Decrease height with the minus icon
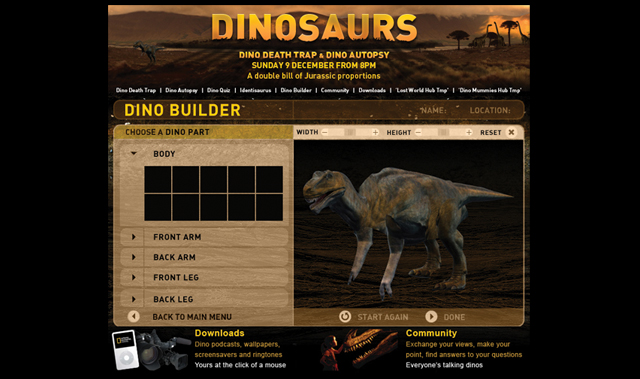The width and height of the screenshot is (640, 379). pos(418,132)
